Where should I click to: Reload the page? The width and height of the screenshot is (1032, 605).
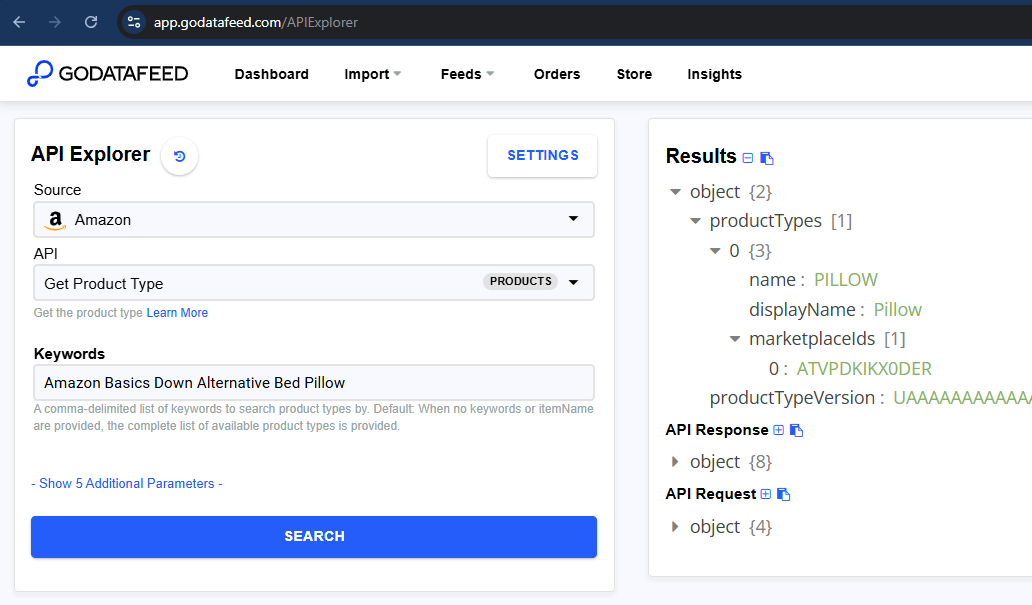[x=91, y=22]
